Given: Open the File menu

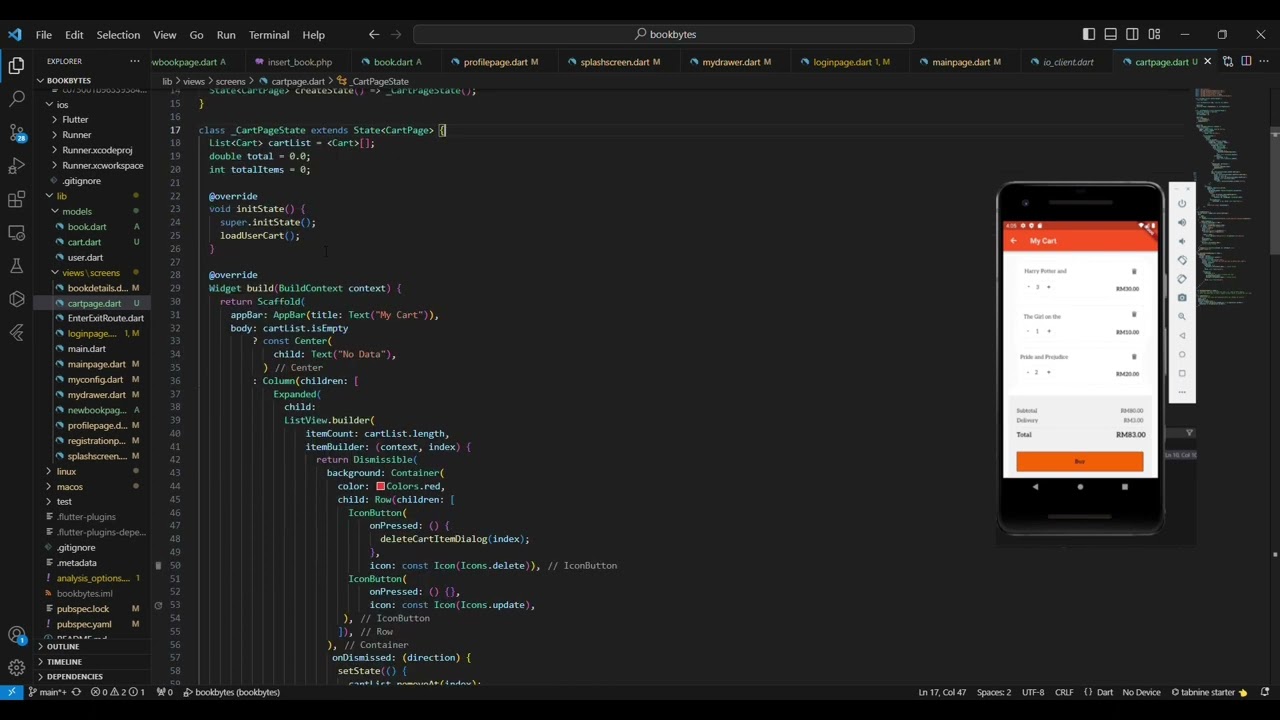Looking at the screenshot, I should click(44, 35).
